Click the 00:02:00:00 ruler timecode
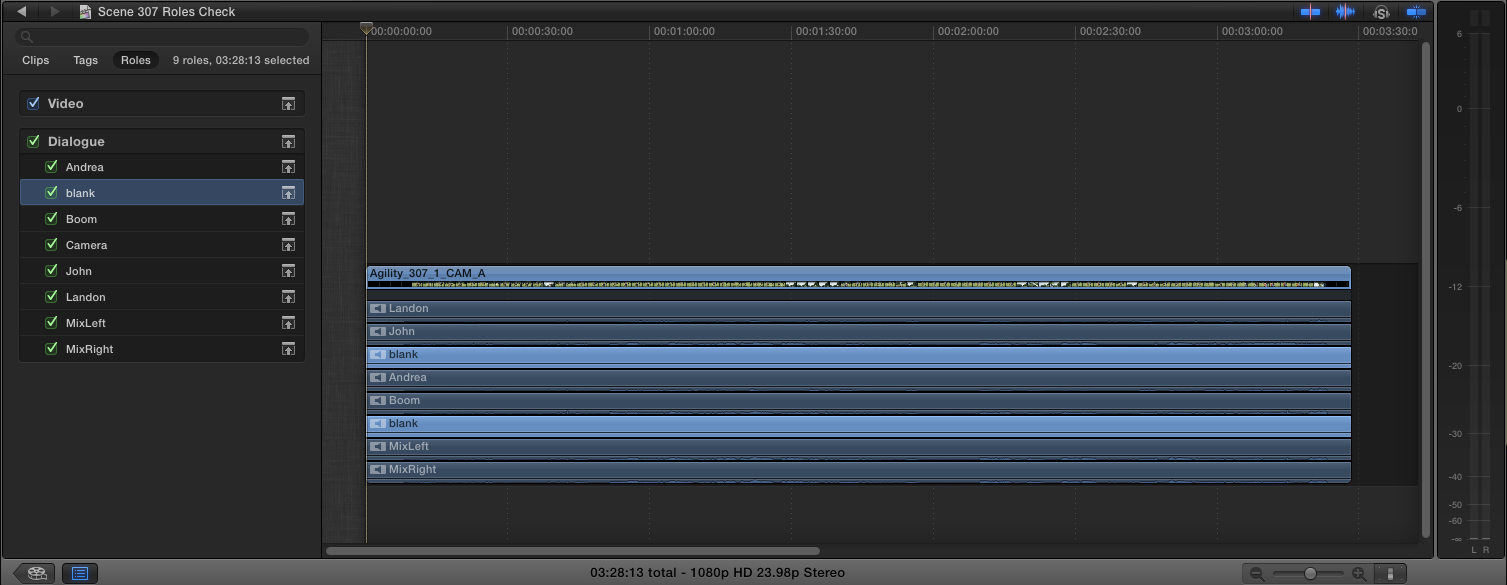 tap(968, 31)
